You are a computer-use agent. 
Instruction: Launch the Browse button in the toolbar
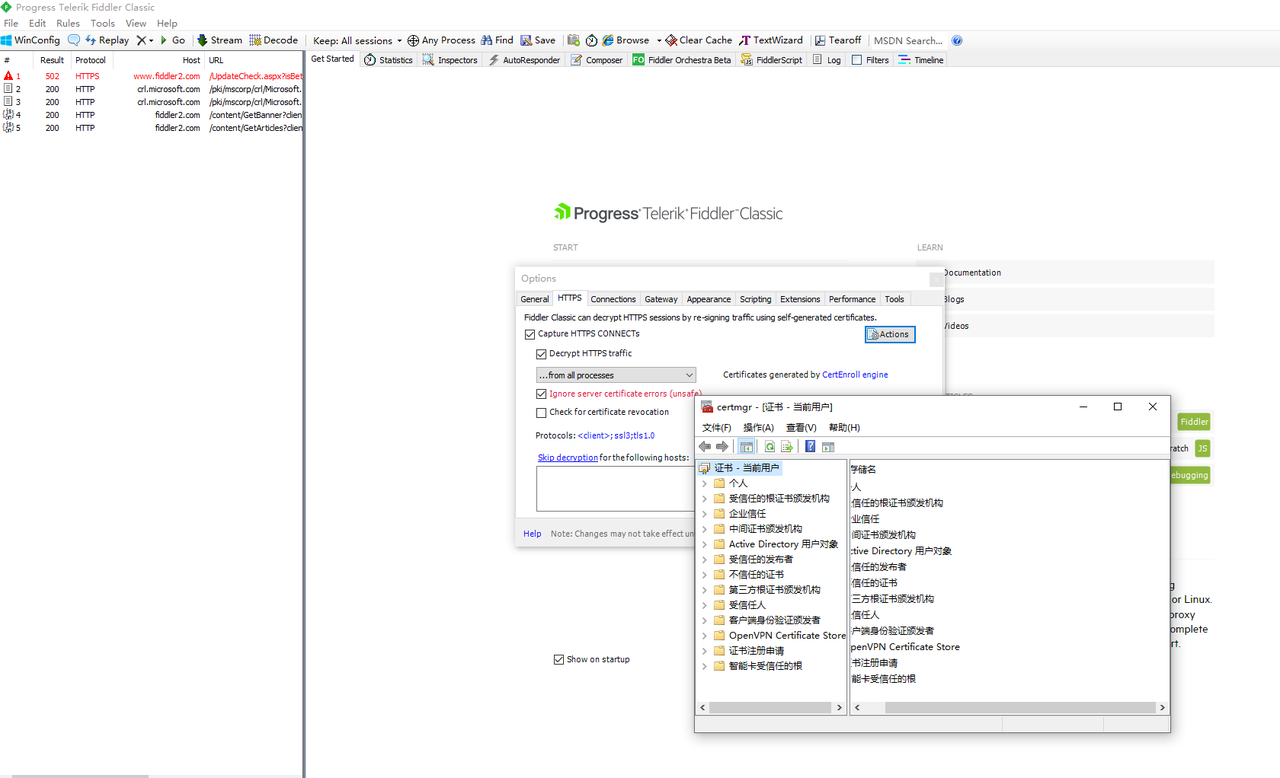point(626,41)
